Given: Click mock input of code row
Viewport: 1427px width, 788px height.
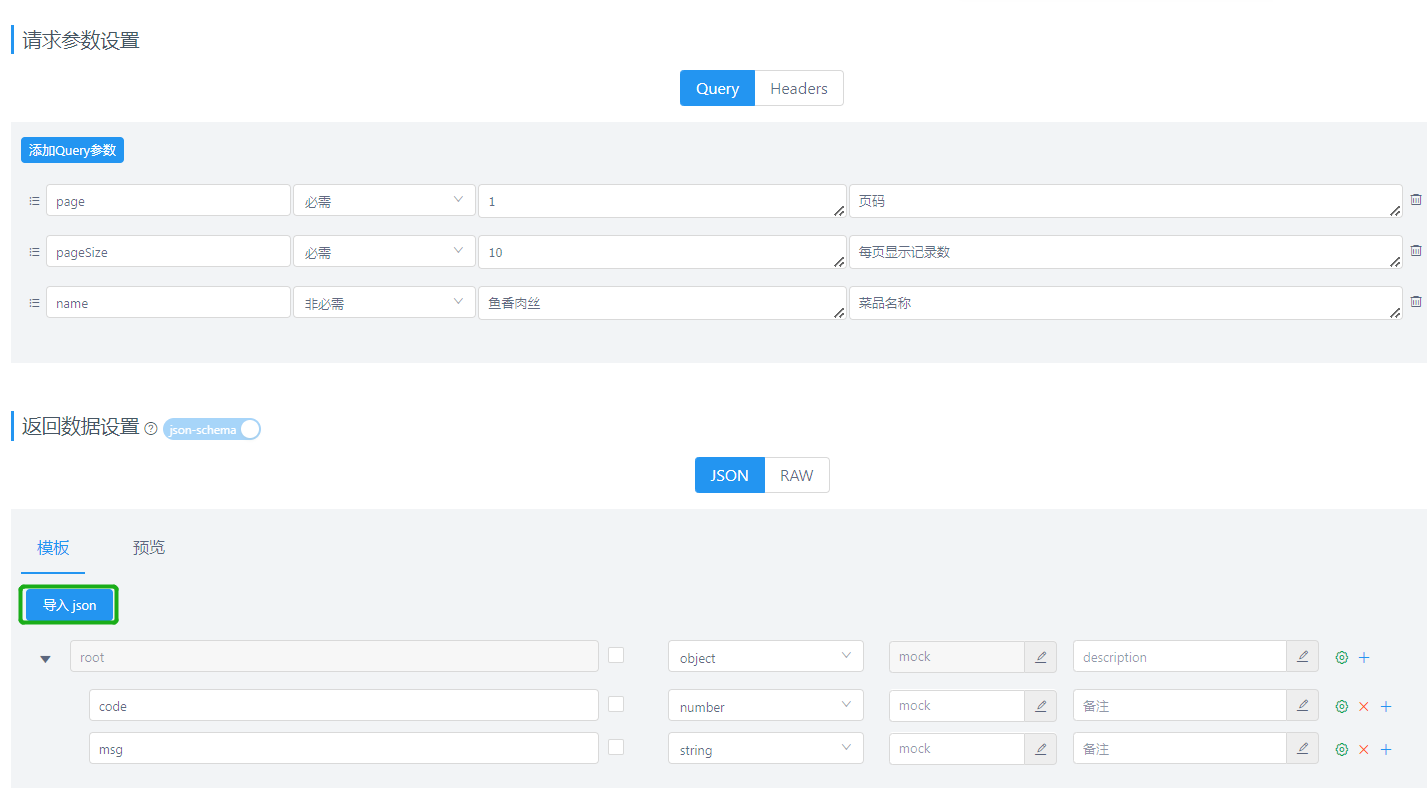Looking at the screenshot, I should [x=957, y=706].
